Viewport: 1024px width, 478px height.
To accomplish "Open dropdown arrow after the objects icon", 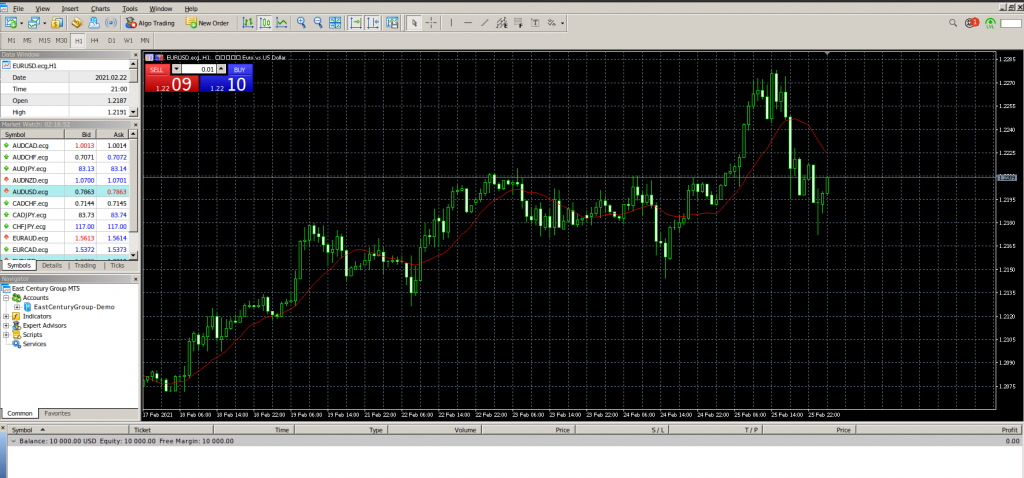I will tap(562, 23).
